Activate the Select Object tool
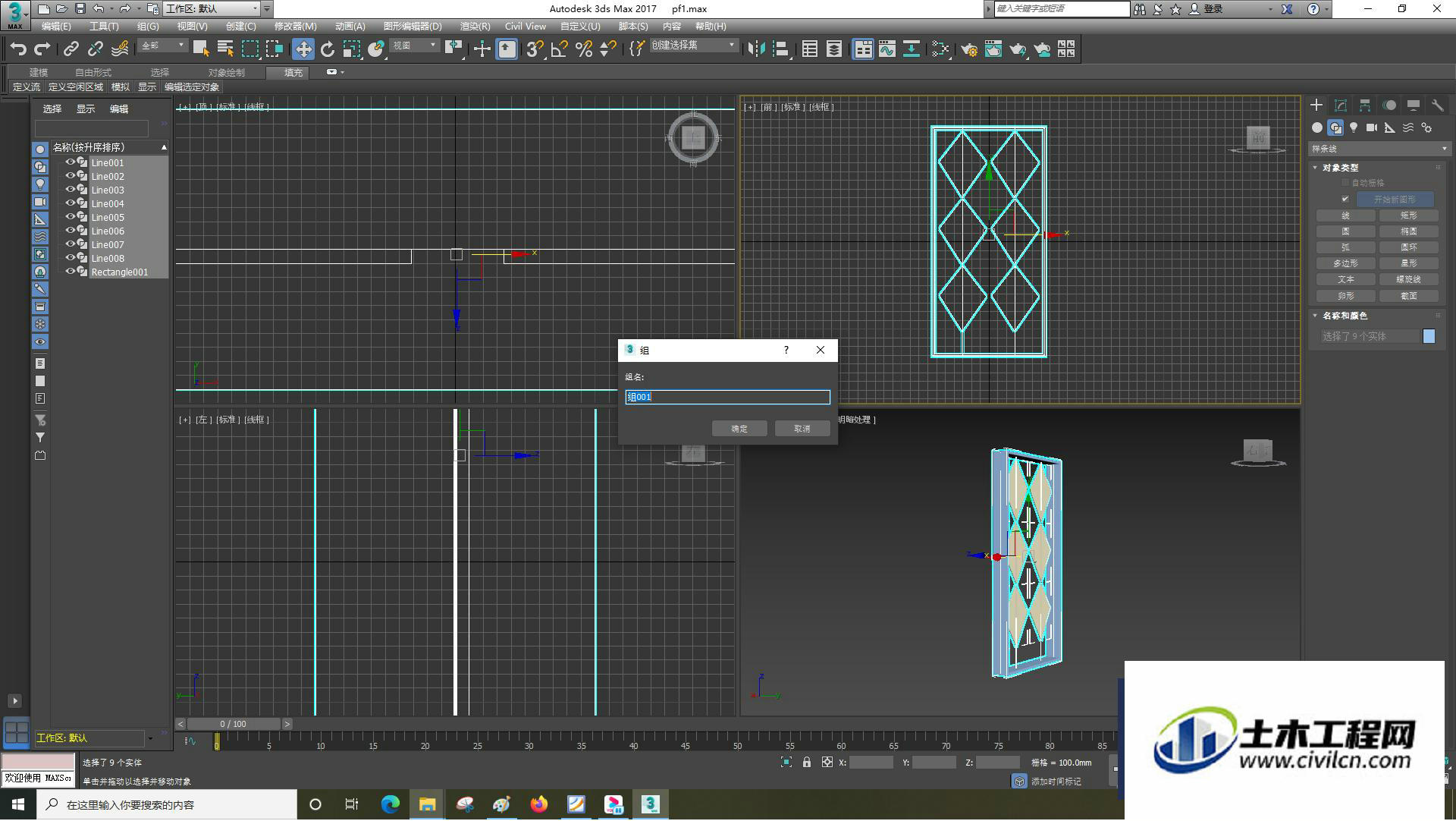This screenshot has width=1456, height=821. [x=201, y=49]
